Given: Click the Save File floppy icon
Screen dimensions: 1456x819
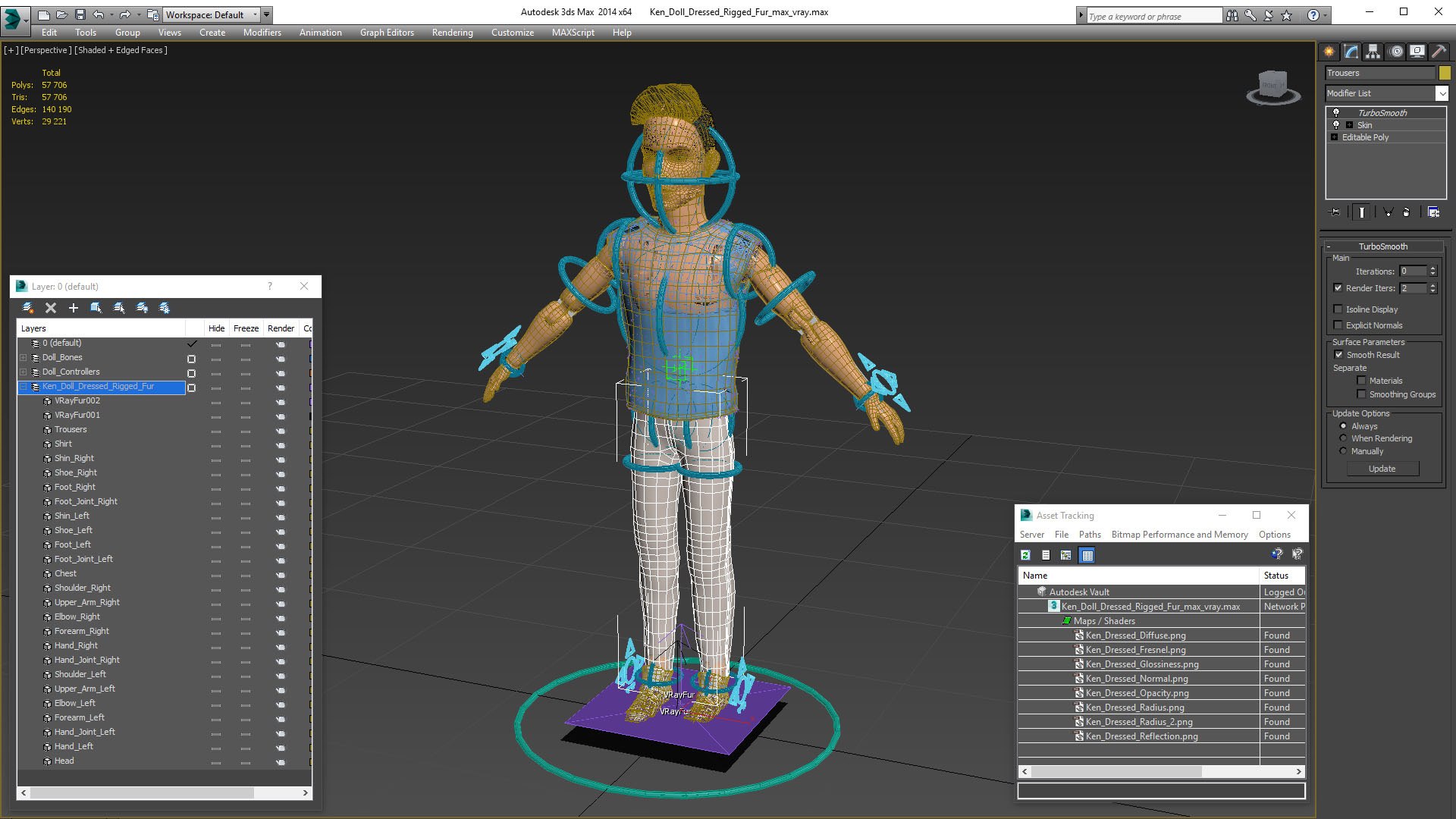Looking at the screenshot, I should pyautogui.click(x=79, y=14).
